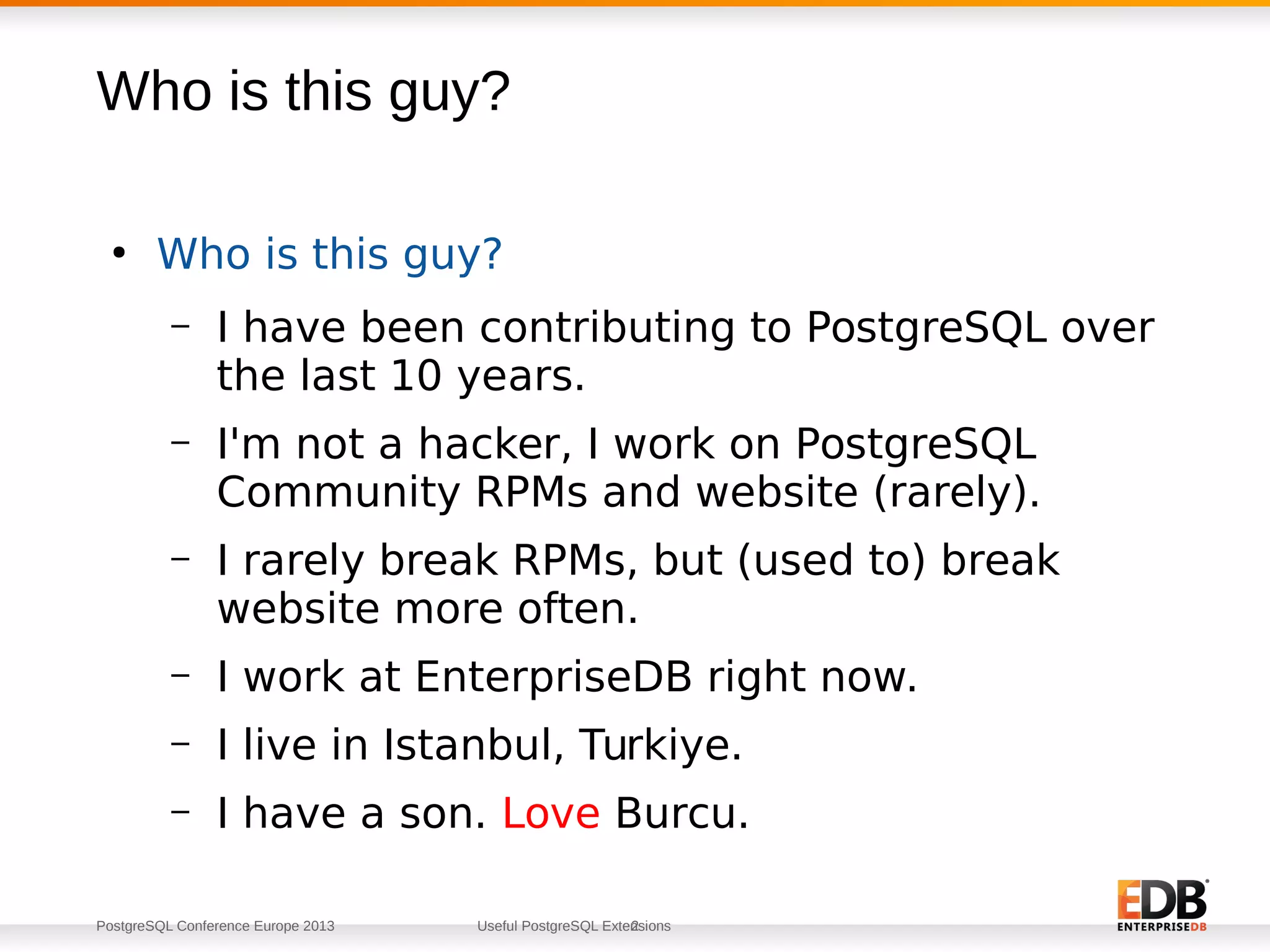Click 'I work at EnterpriseDB right now'
Screen dimensions: 1270x952
point(567,676)
